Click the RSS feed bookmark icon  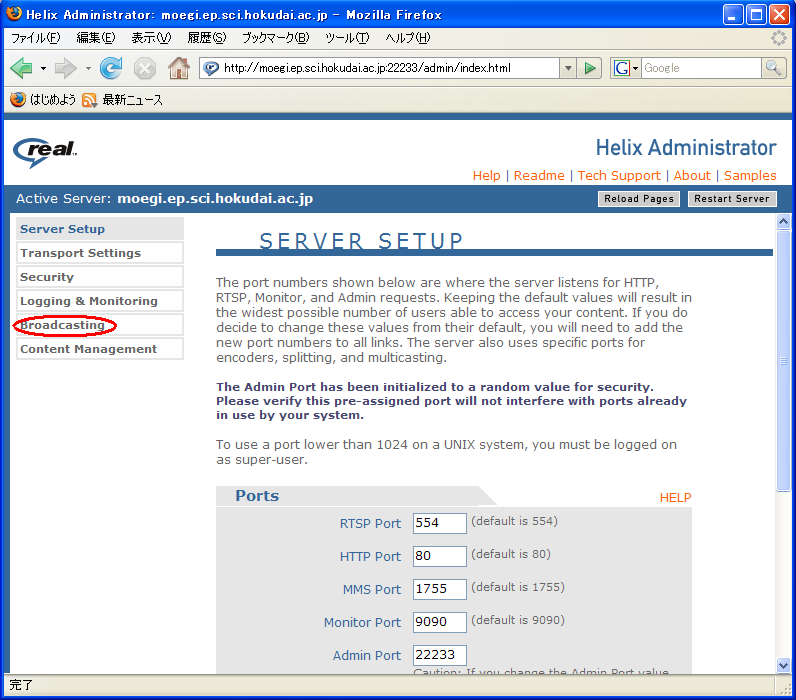click(89, 100)
